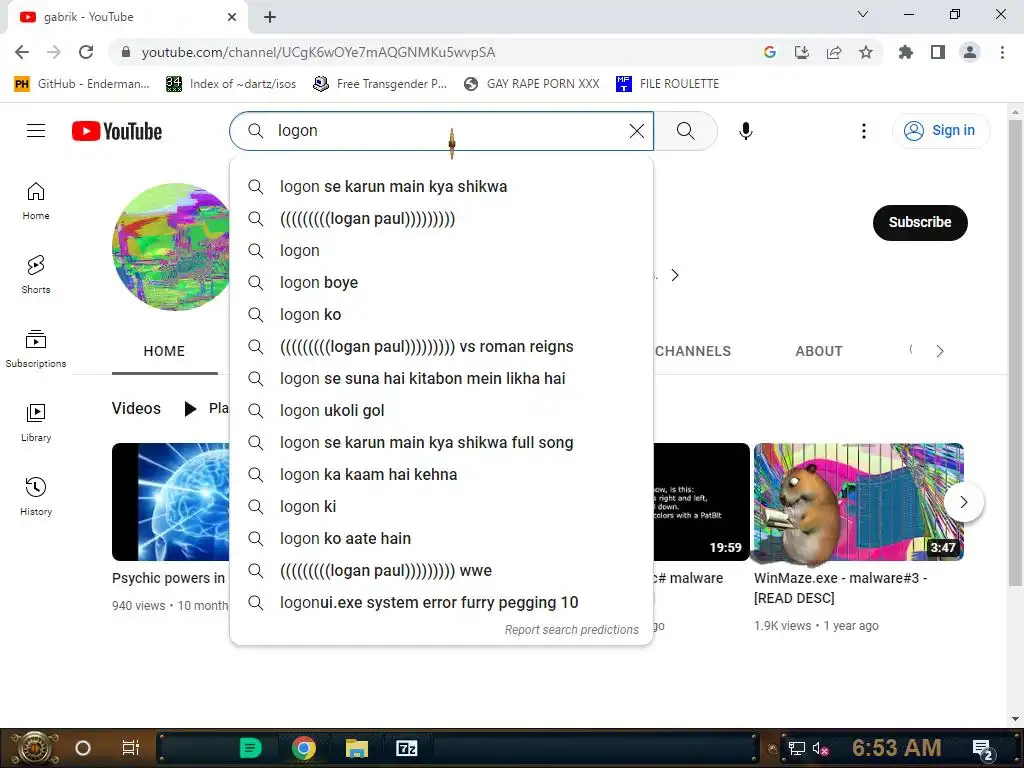
Task: Open the 7z app in taskbar
Action: tap(406, 748)
